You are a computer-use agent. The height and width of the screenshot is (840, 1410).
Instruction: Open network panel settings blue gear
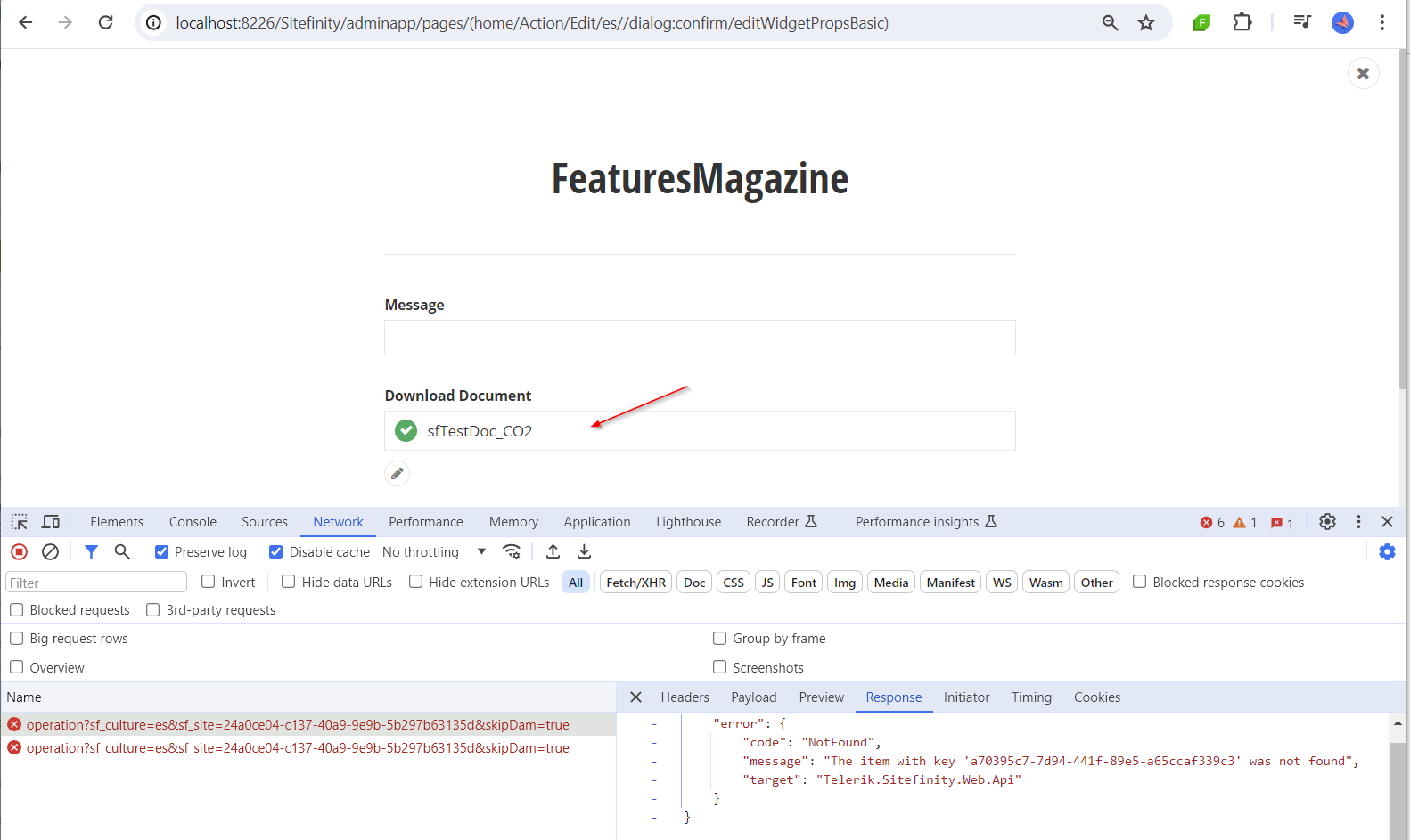(1387, 552)
